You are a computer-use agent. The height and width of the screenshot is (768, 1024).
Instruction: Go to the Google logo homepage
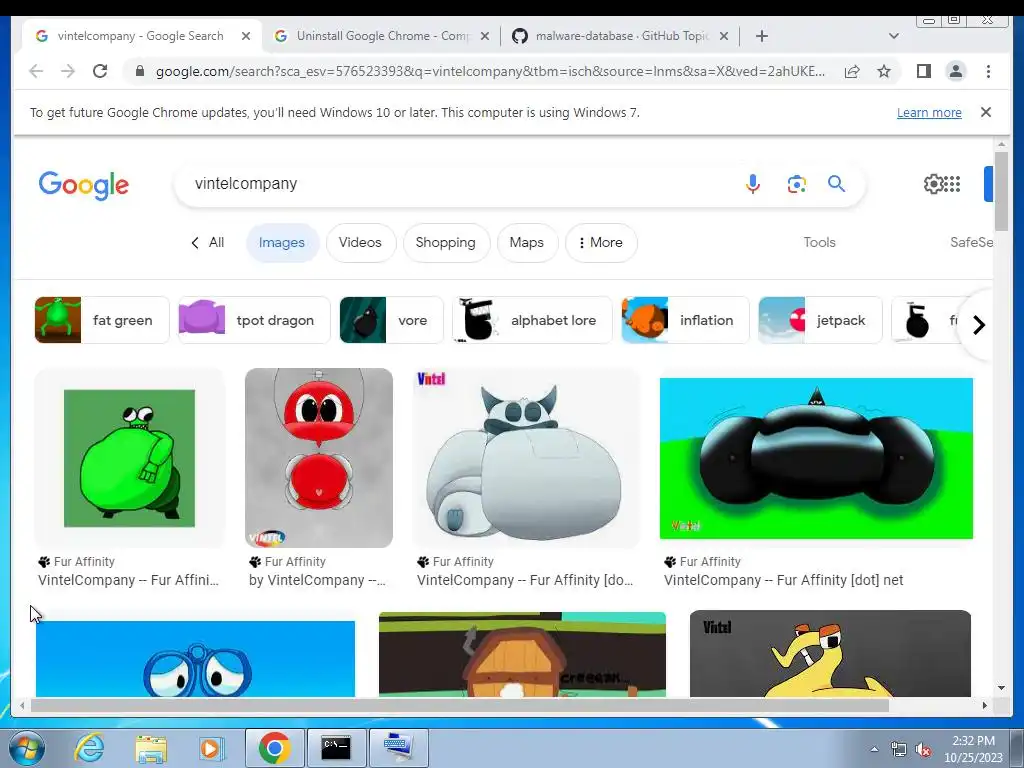[x=84, y=185]
